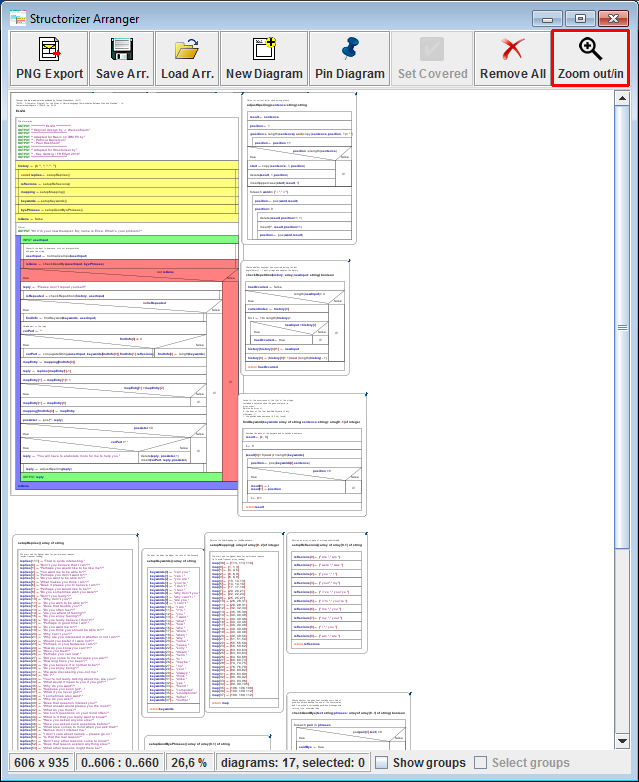Save arrangement with Save Arr. button

(122, 59)
